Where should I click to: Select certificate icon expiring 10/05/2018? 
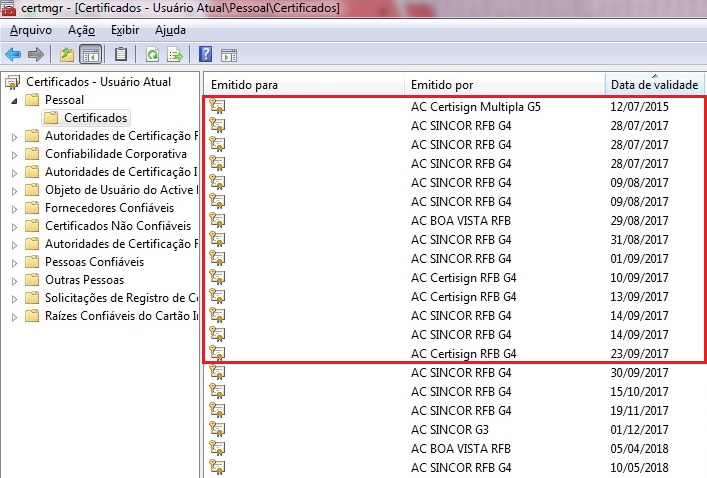pos(217,467)
